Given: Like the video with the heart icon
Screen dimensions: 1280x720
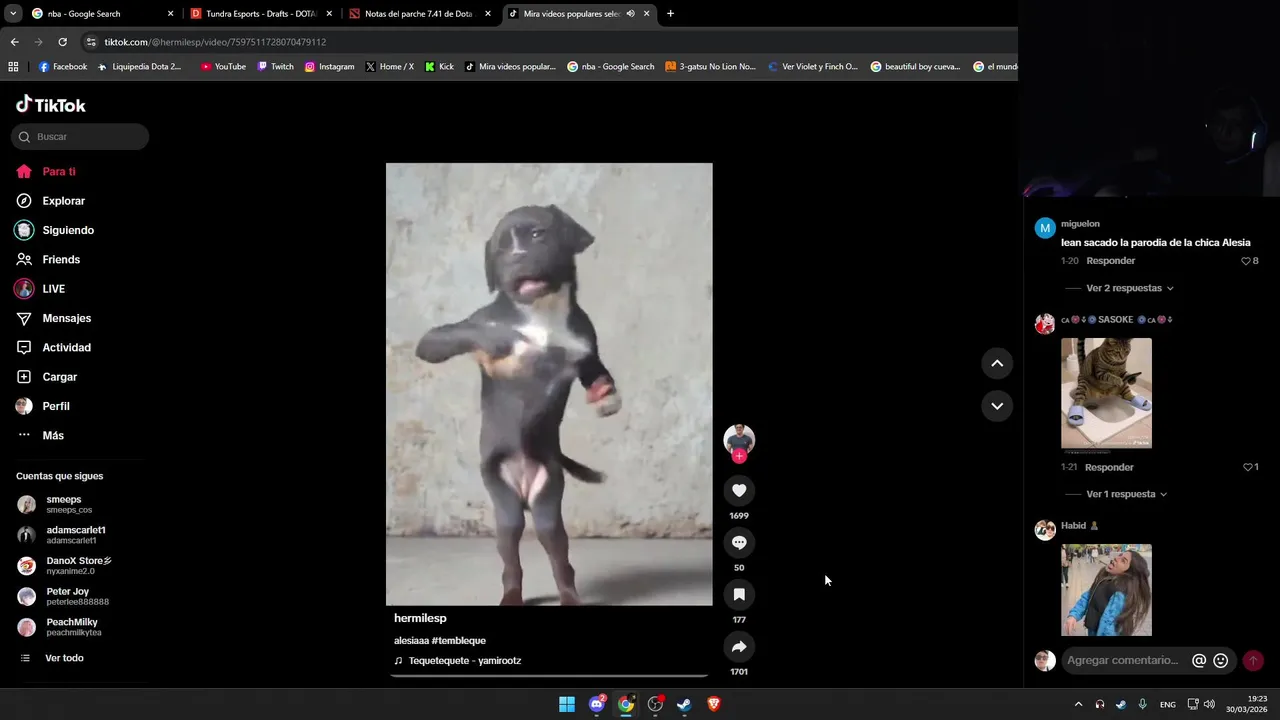Looking at the screenshot, I should [x=739, y=490].
